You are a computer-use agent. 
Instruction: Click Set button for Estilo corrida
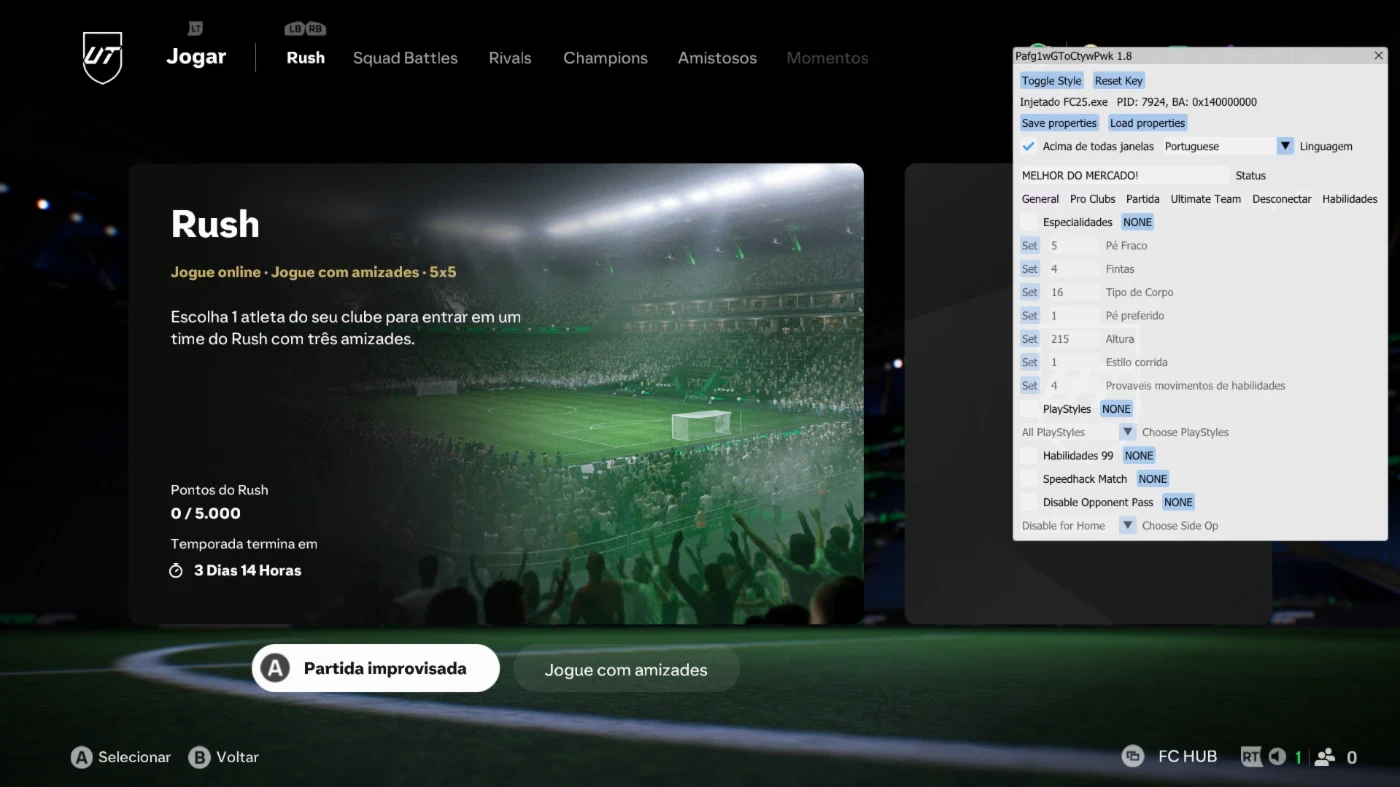point(1030,362)
